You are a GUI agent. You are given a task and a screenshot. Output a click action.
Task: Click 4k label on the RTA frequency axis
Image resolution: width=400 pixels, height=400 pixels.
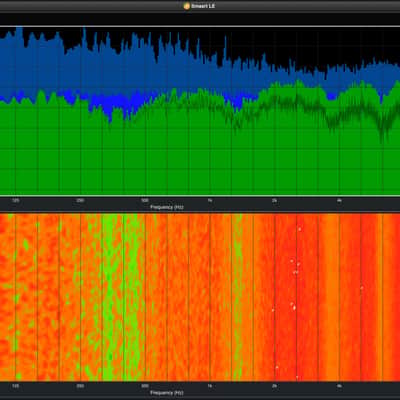click(339, 201)
